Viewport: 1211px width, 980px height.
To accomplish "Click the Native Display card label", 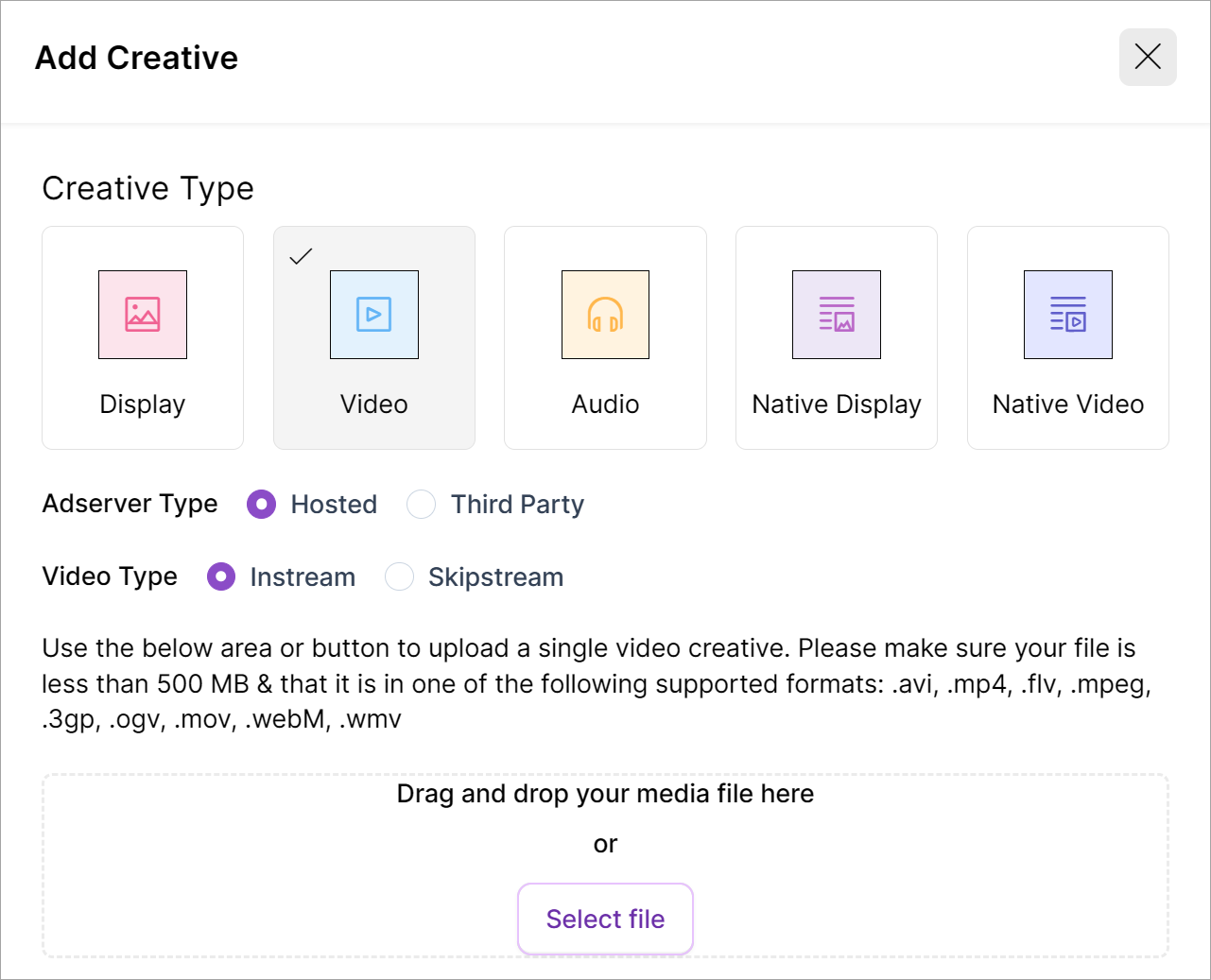I will (x=837, y=404).
